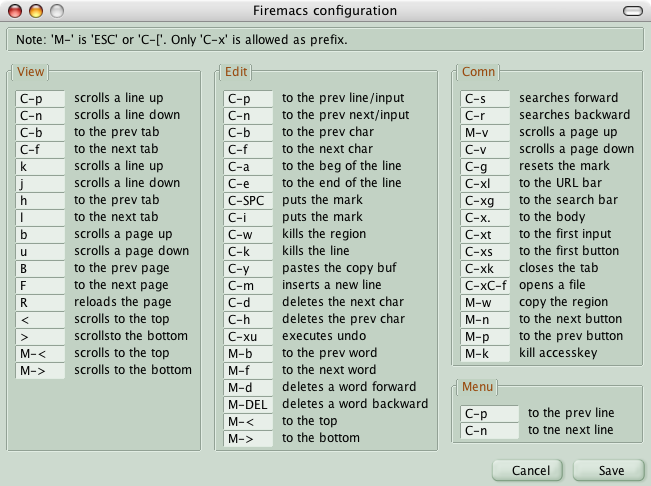The image size is (651, 486).
Task: Focus the M-k kill accesskey field
Action: 485,354
